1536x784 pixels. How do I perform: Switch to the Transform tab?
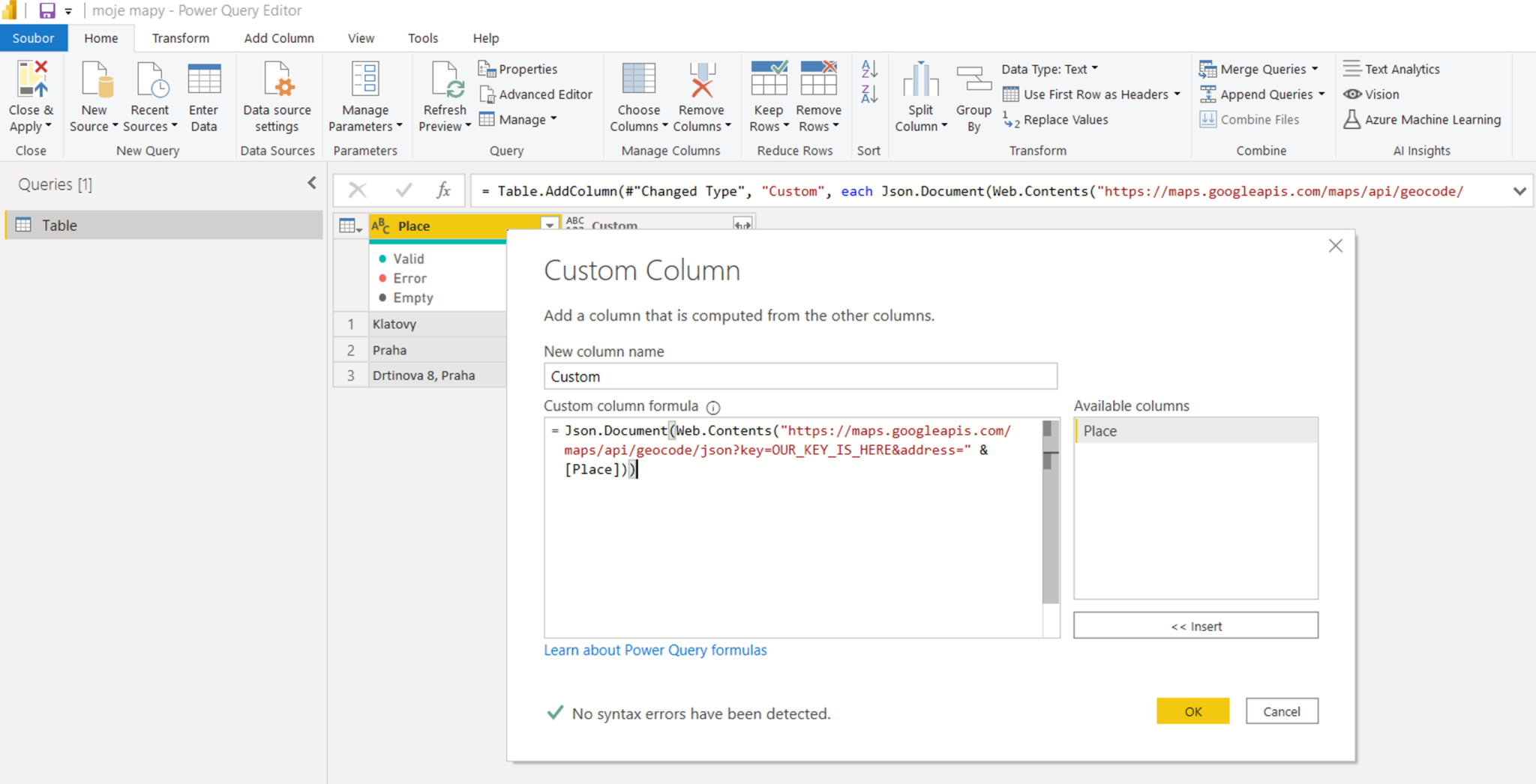[x=181, y=38]
